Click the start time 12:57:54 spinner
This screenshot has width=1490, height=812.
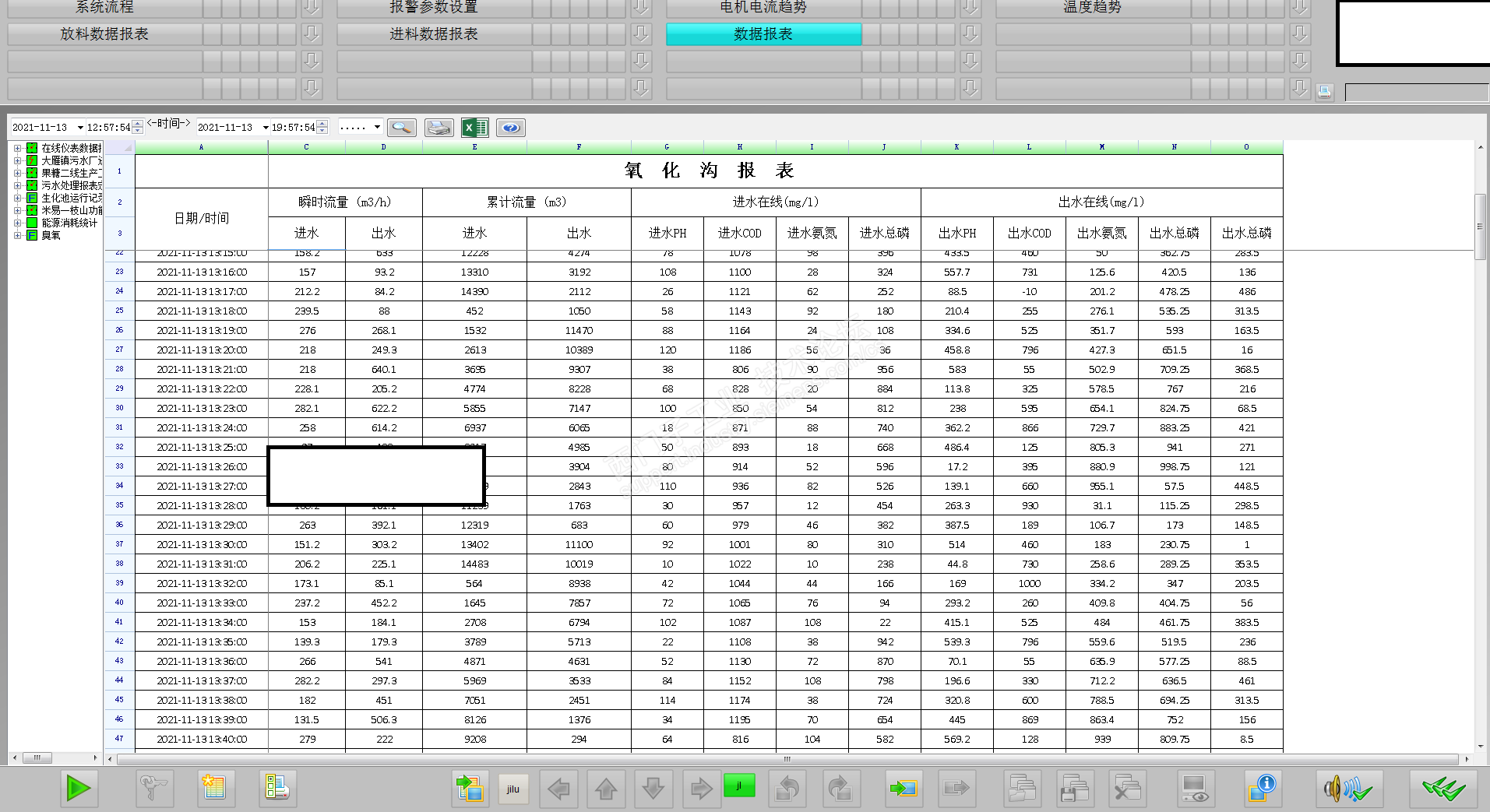tap(138, 127)
